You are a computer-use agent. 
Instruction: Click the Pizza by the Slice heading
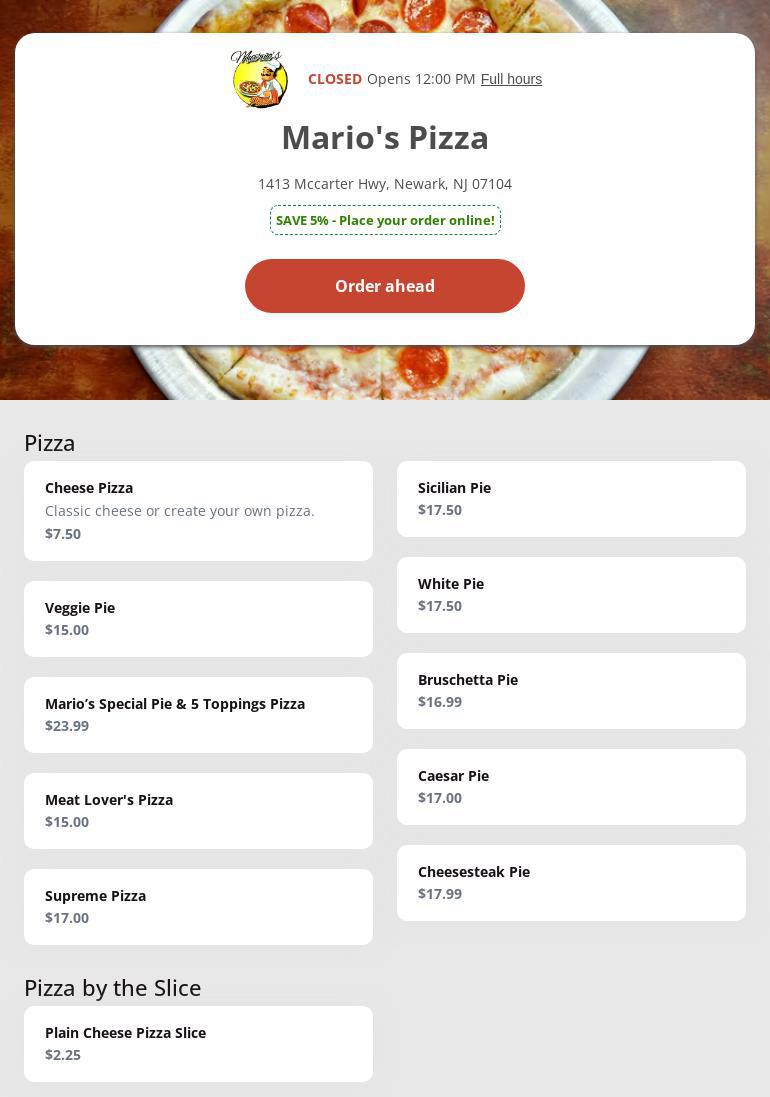[x=113, y=988]
